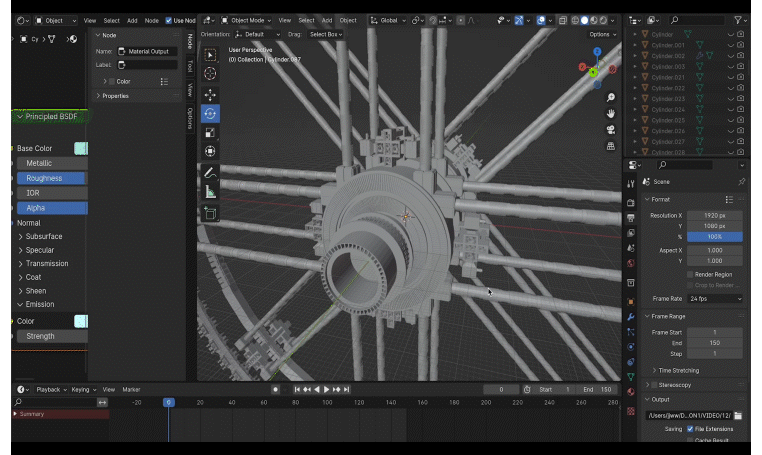This screenshot has width=762, height=455.
Task: Open the viewport Options popover
Action: pyautogui.click(x=603, y=35)
